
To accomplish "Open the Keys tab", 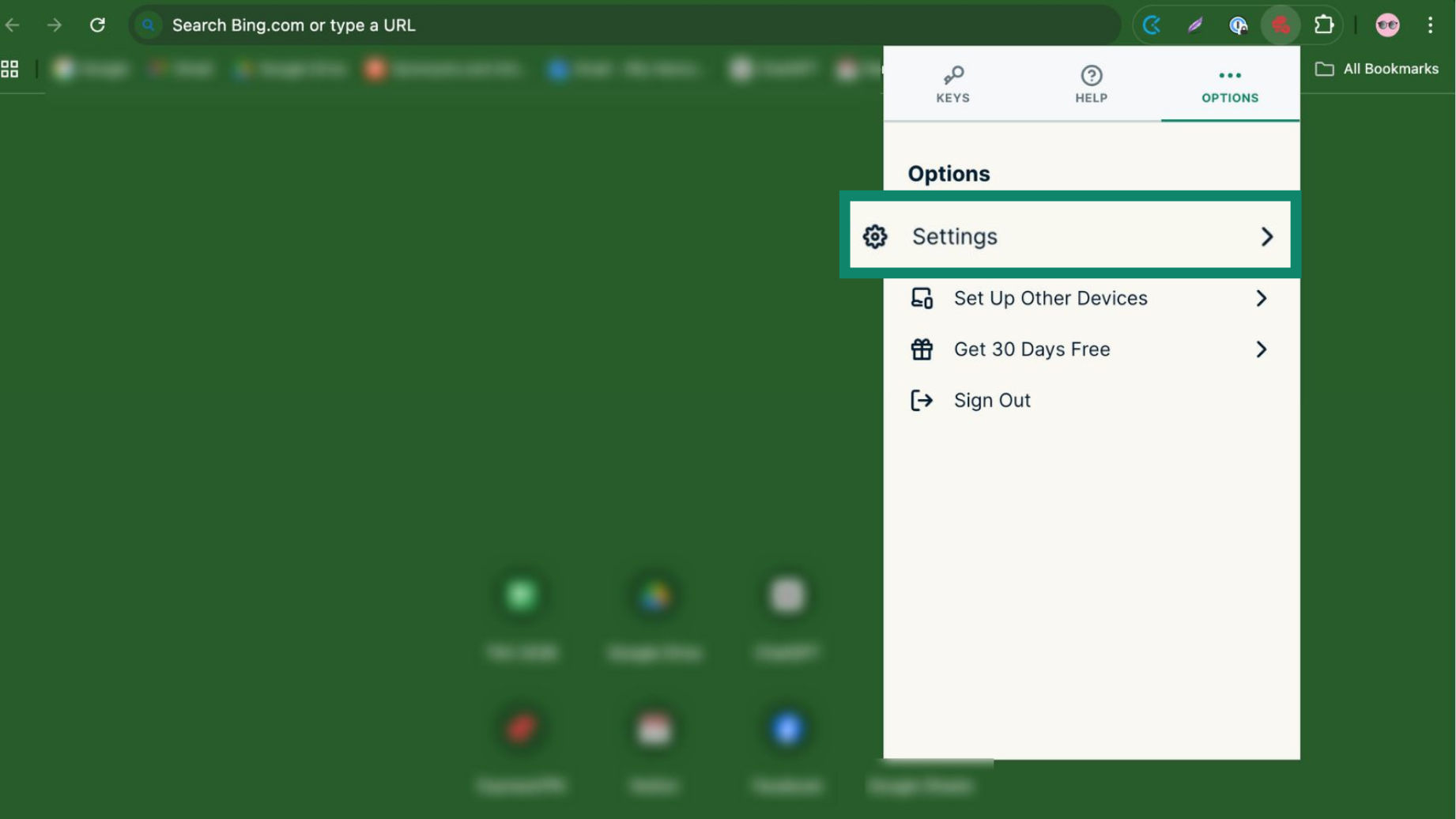I will pyautogui.click(x=952, y=84).
